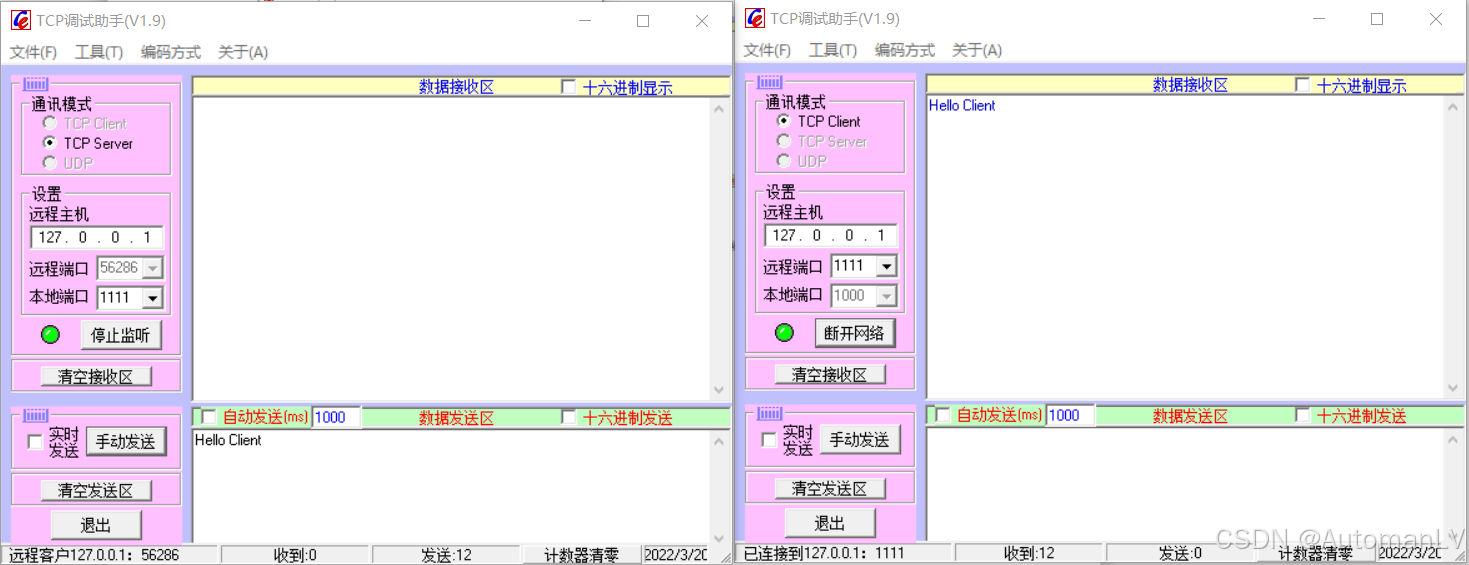Open 本地端口 1111 dropdown in left window

point(152,298)
